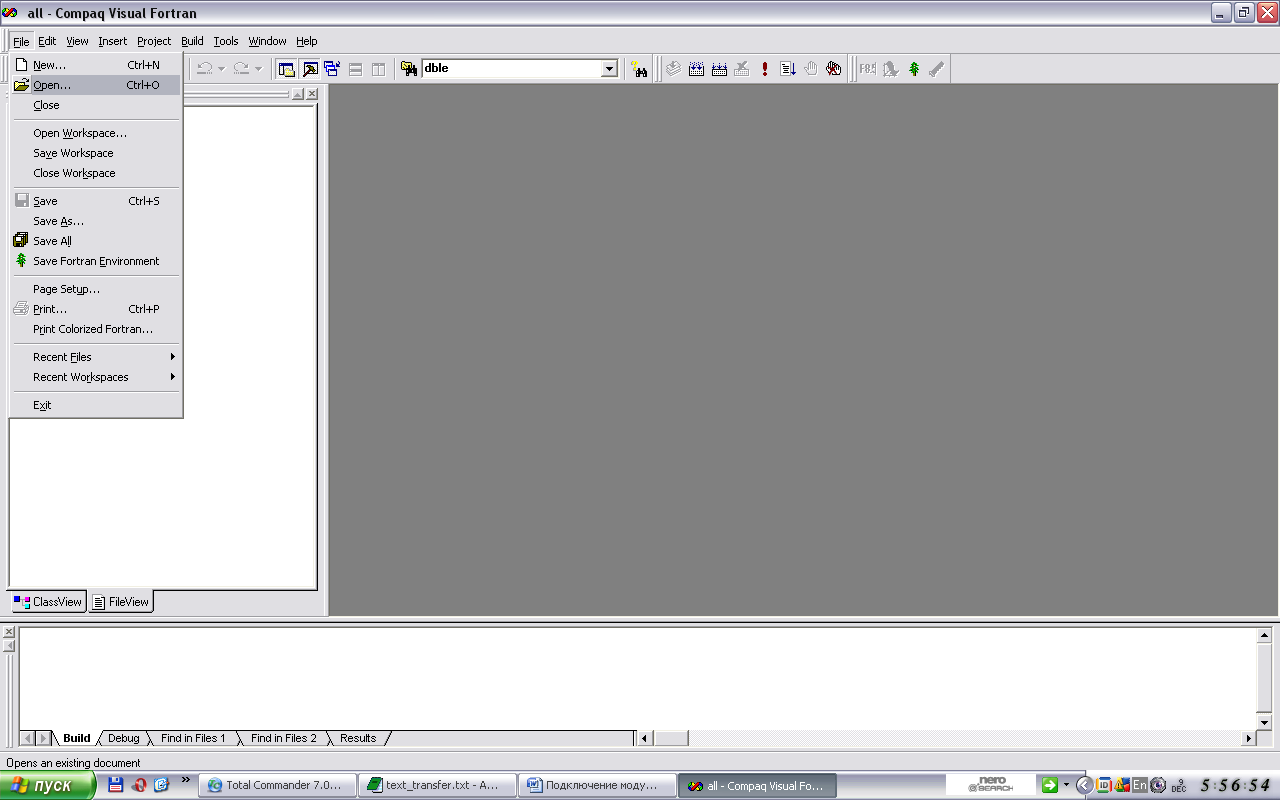Open the Window menu

coord(267,41)
